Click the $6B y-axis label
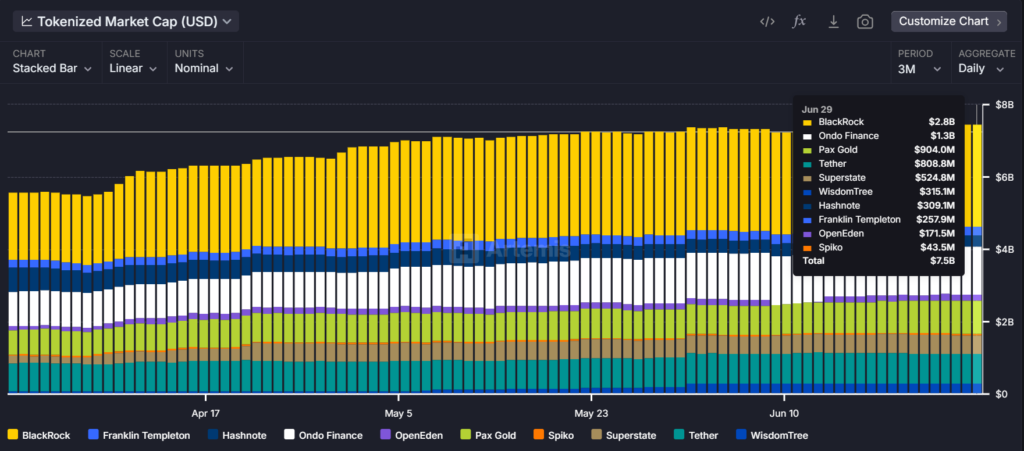This screenshot has width=1024, height=451. (x=1004, y=177)
